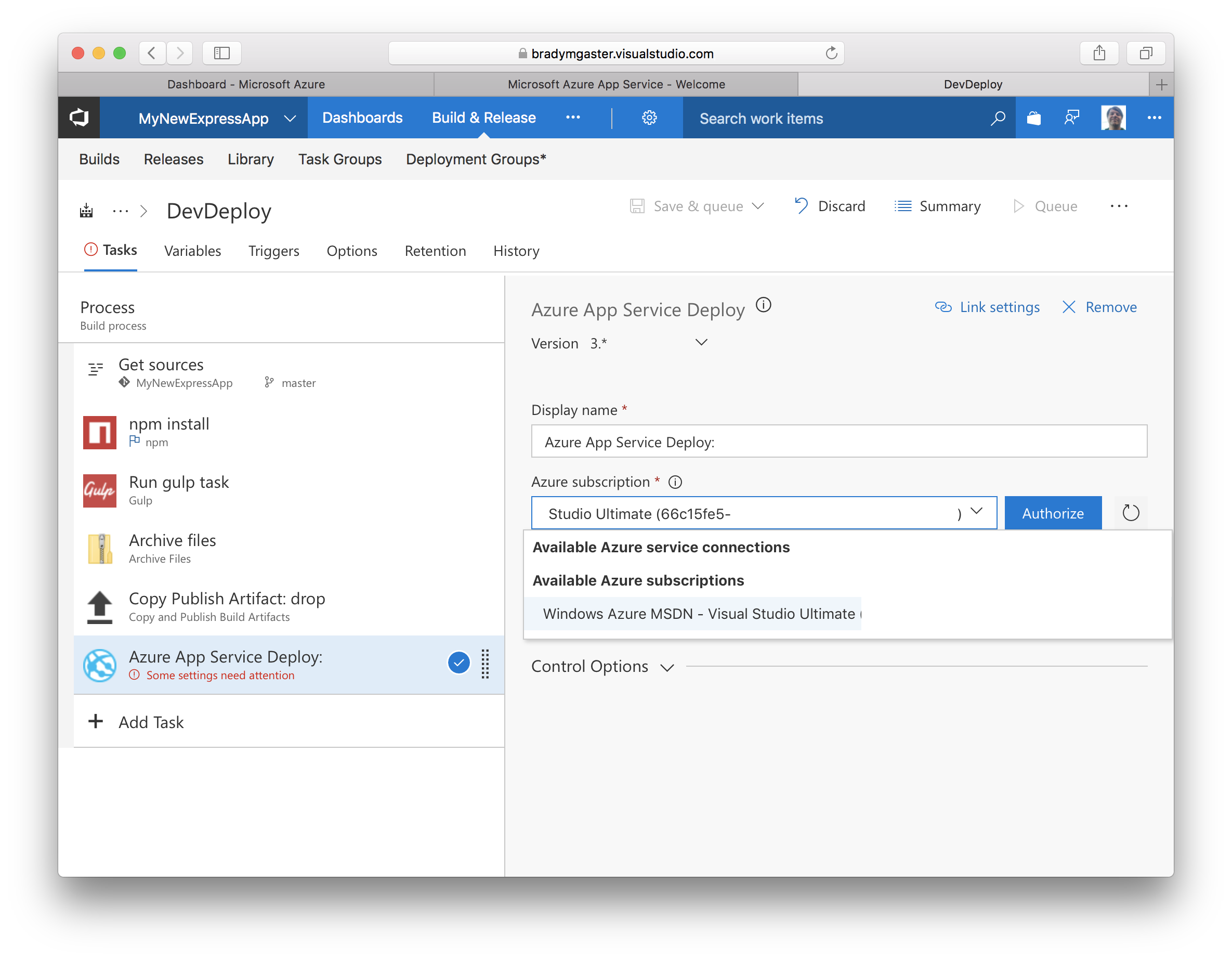Toggle the blue checkmark on Azure App Service Deploy

[458, 663]
